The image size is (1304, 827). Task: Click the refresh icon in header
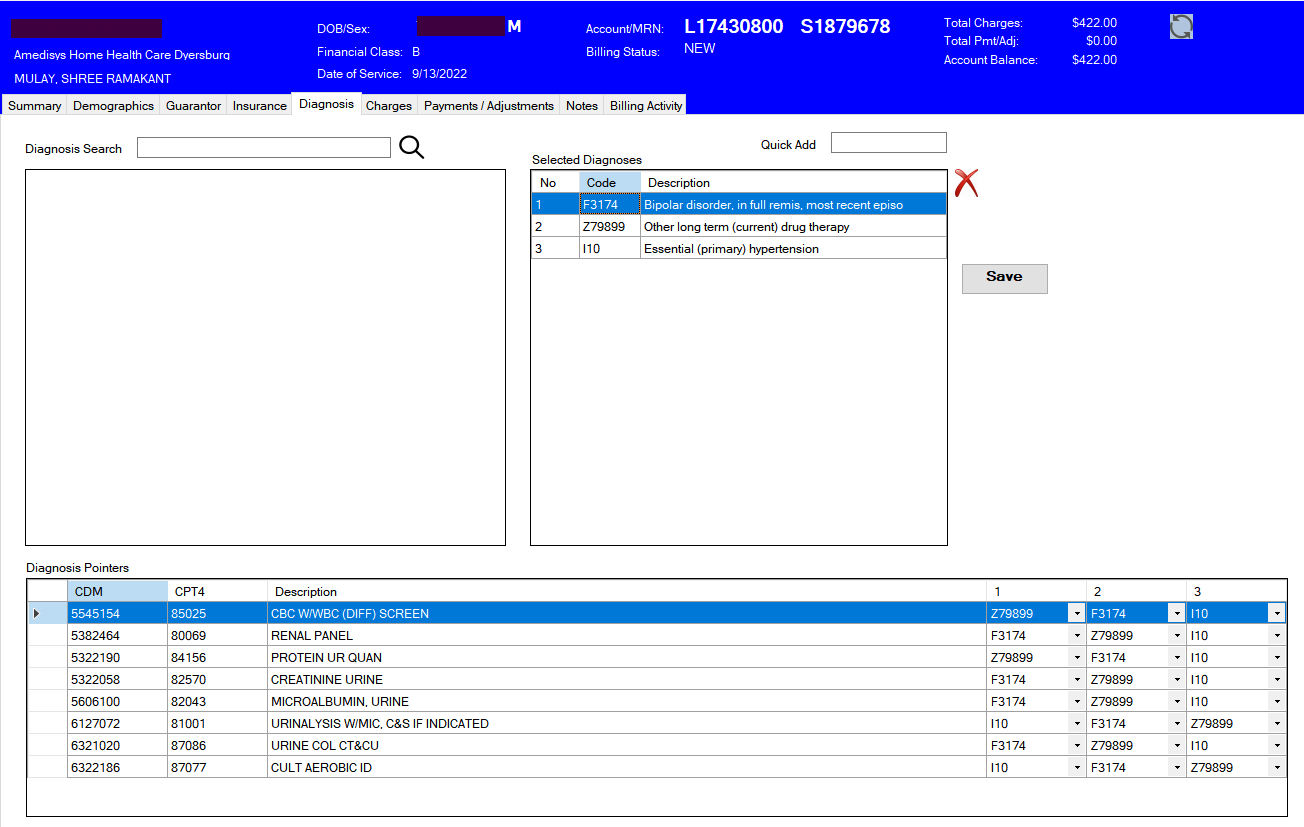click(x=1181, y=27)
